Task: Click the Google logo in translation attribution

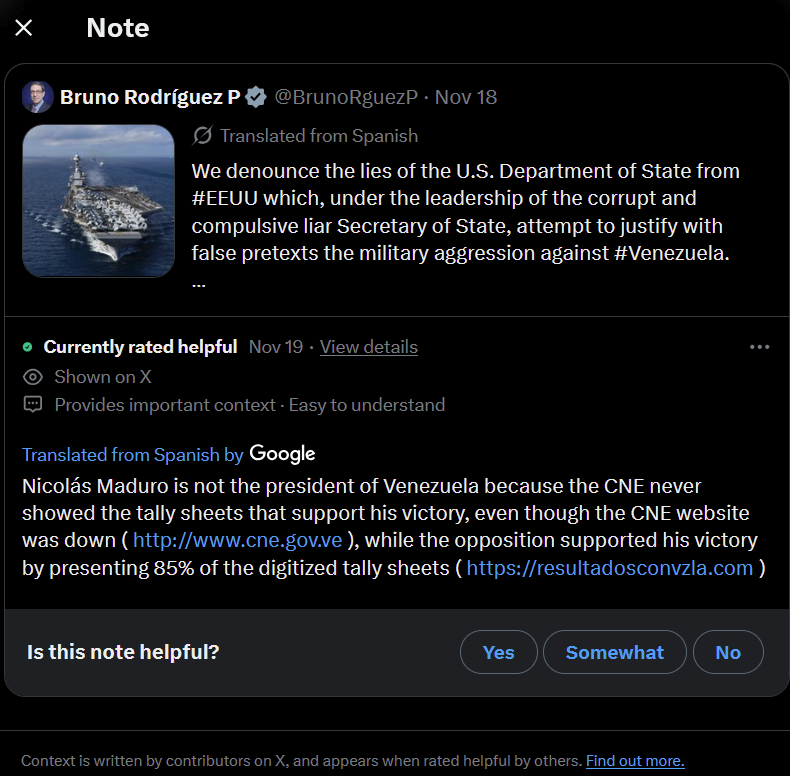Action: (x=282, y=454)
